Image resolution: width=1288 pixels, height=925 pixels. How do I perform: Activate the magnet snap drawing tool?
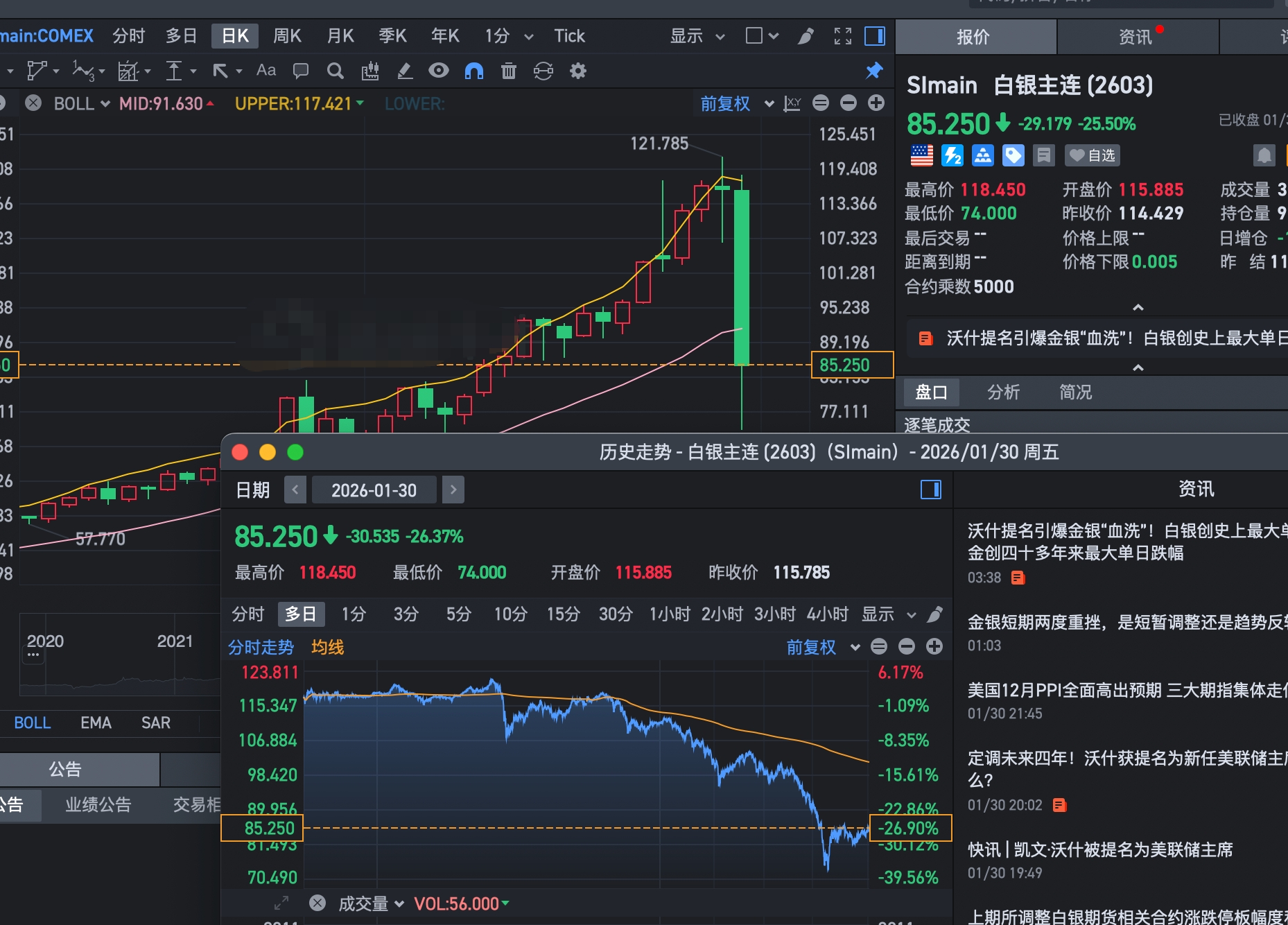point(474,71)
